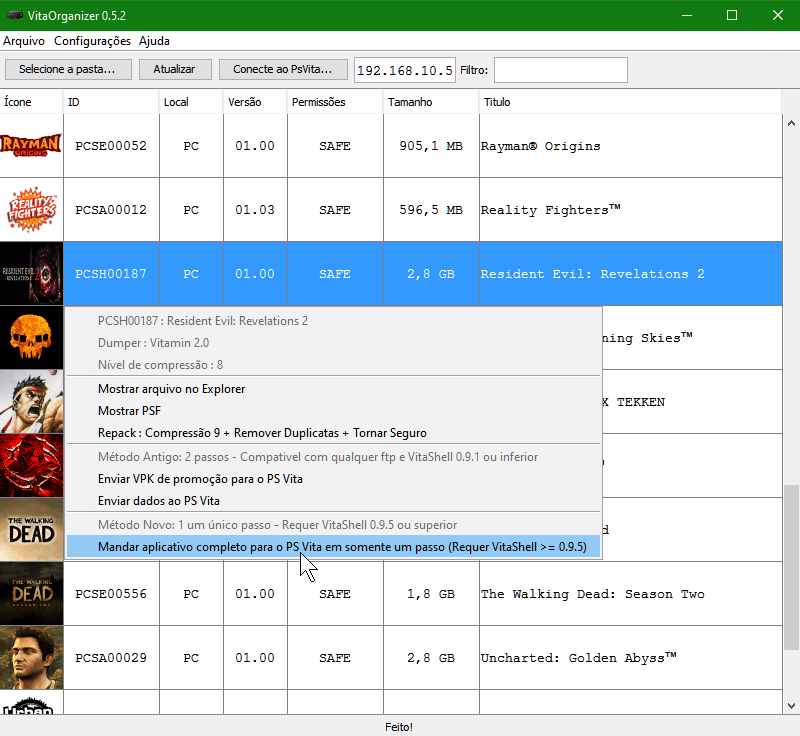Choose Mostrar arquivo no Explorer
This screenshot has width=800, height=736.
334,389
